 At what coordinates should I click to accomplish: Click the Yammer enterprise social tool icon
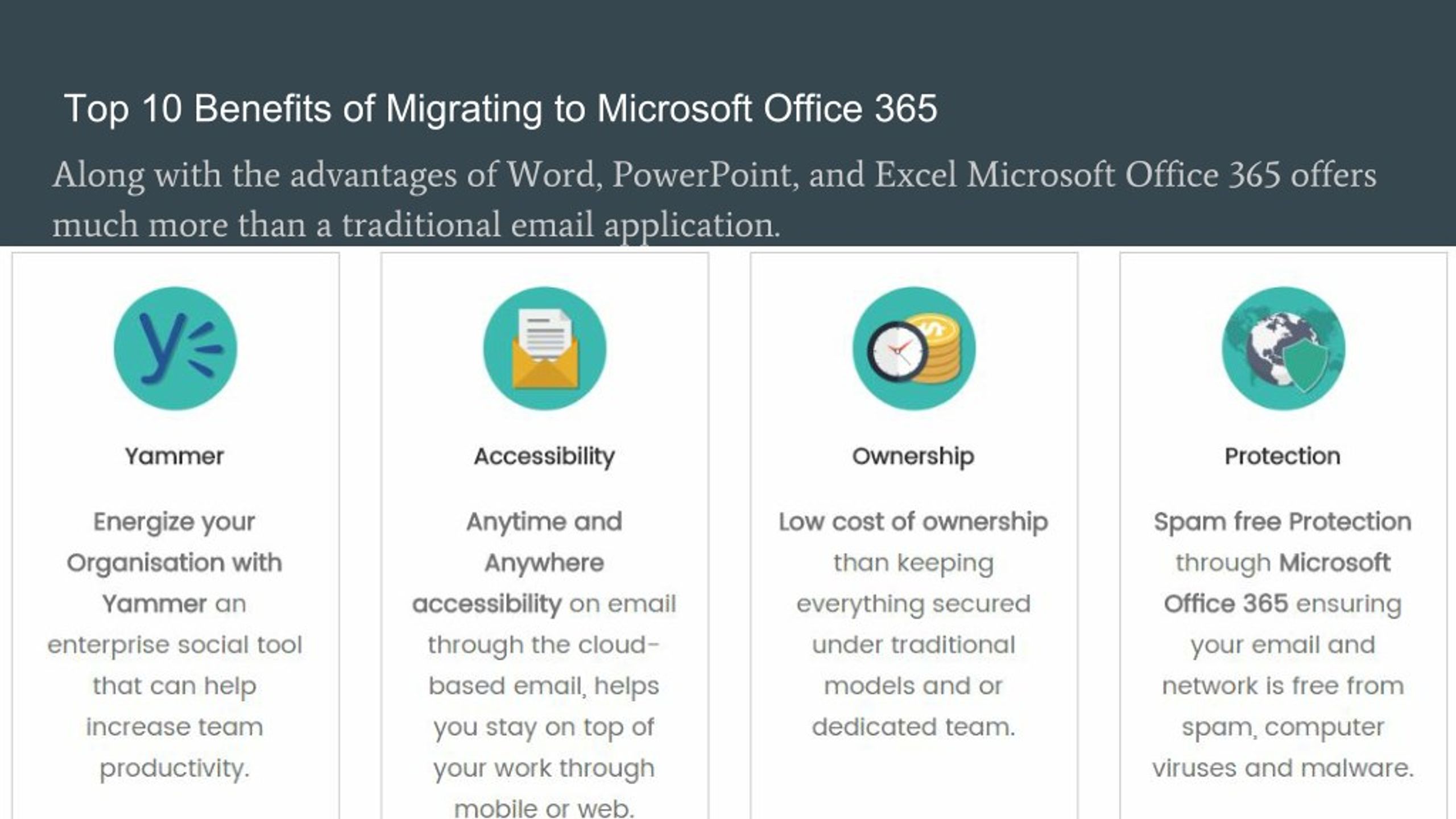point(175,349)
